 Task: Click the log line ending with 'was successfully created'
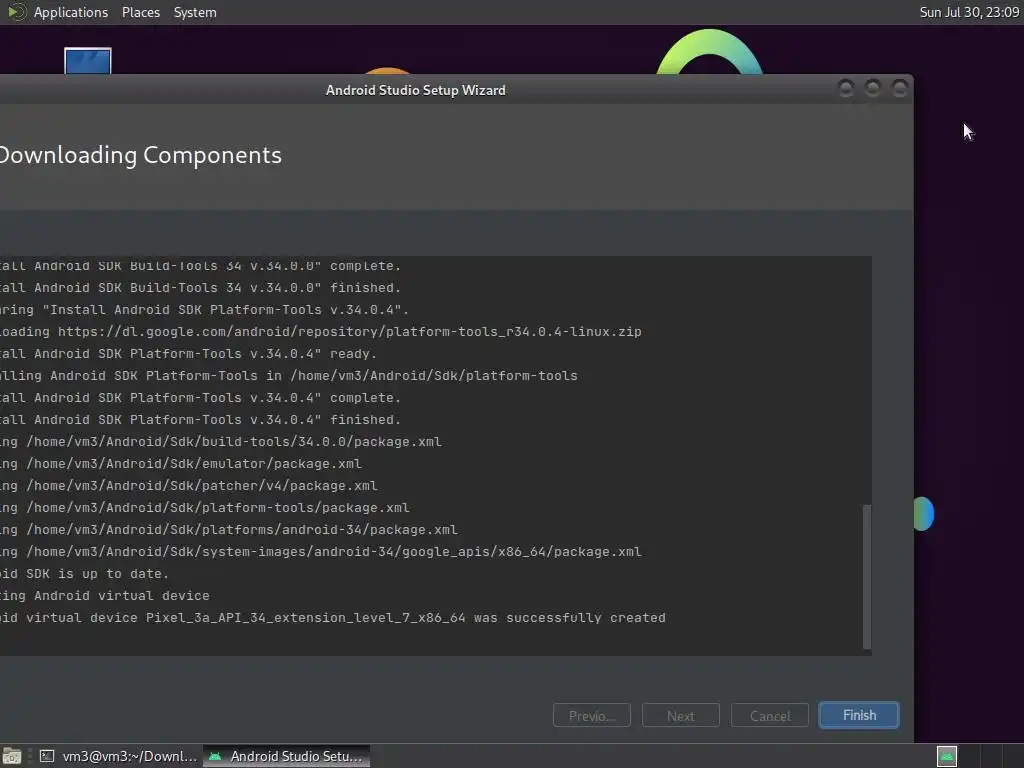(332, 618)
